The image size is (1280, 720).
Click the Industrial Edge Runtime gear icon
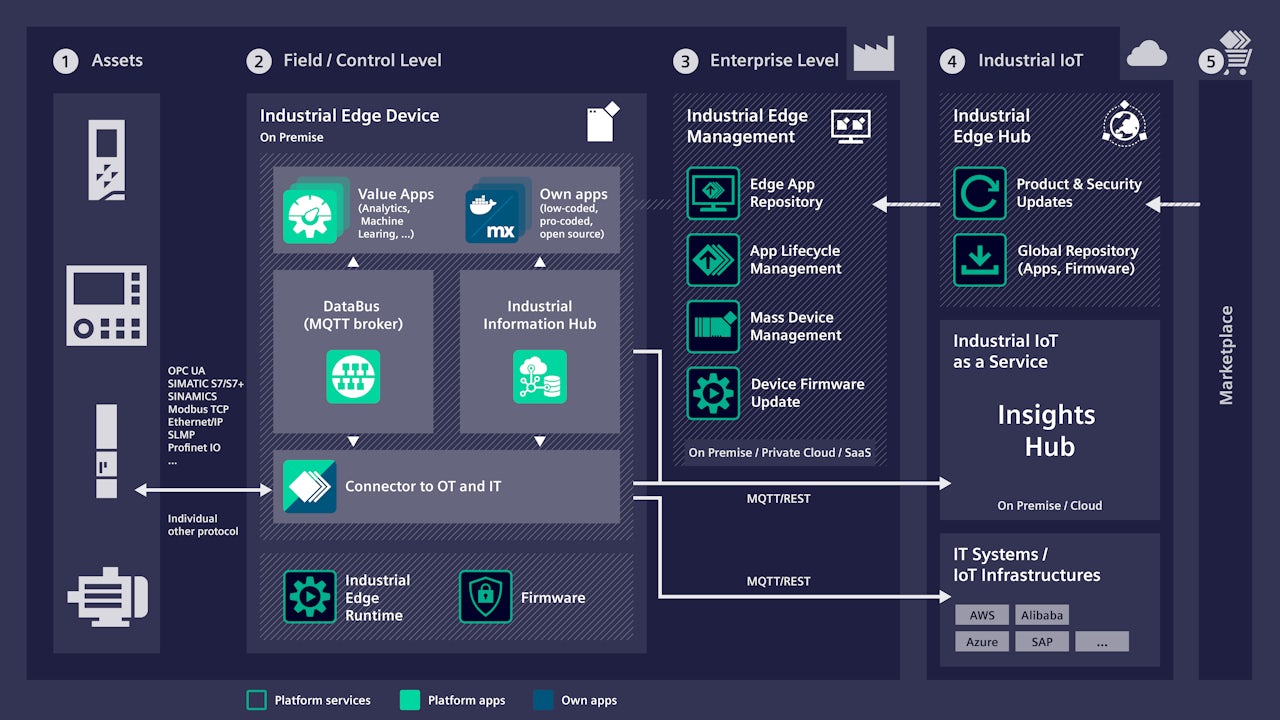point(310,595)
